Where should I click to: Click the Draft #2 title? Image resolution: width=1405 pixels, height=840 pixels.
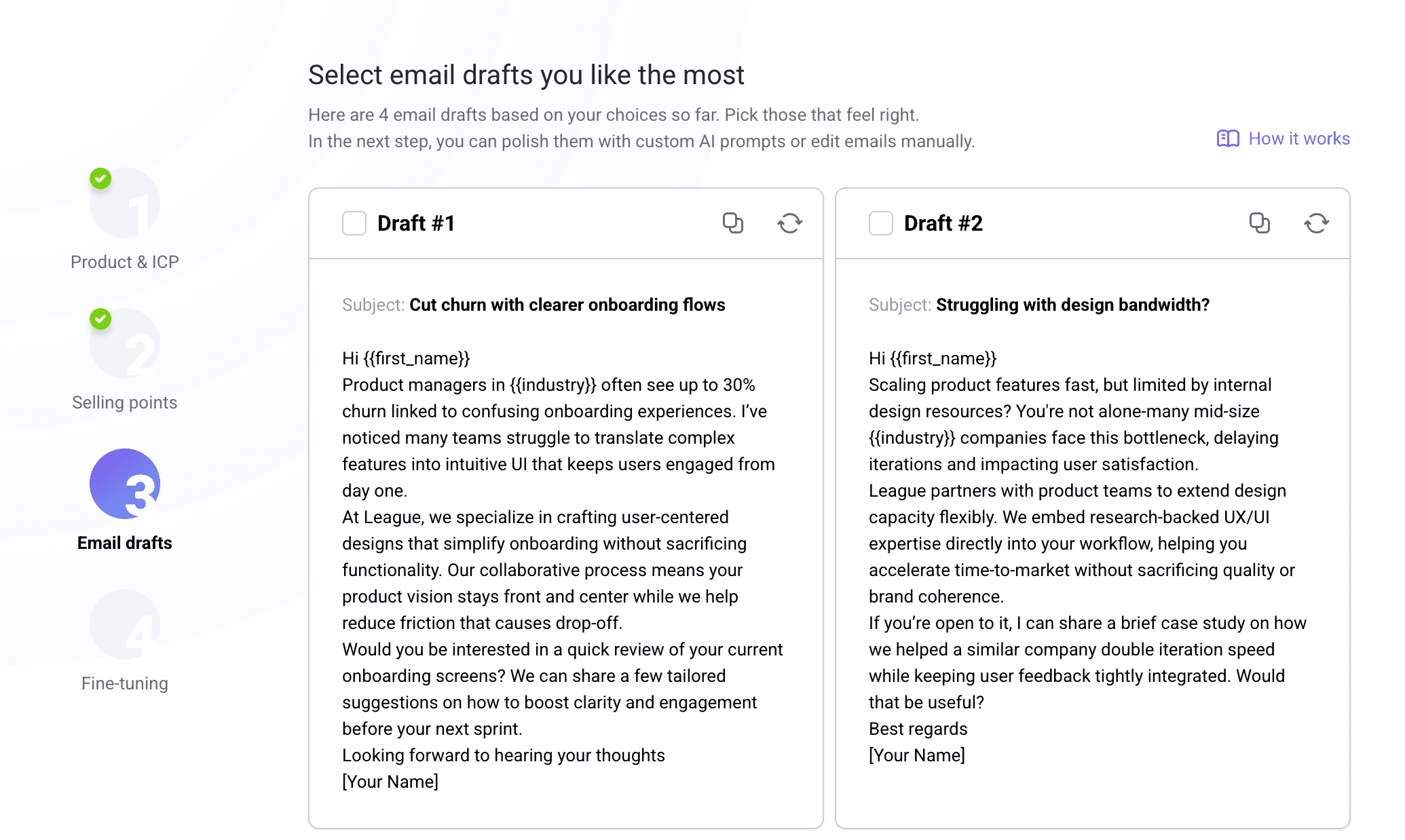click(x=943, y=223)
